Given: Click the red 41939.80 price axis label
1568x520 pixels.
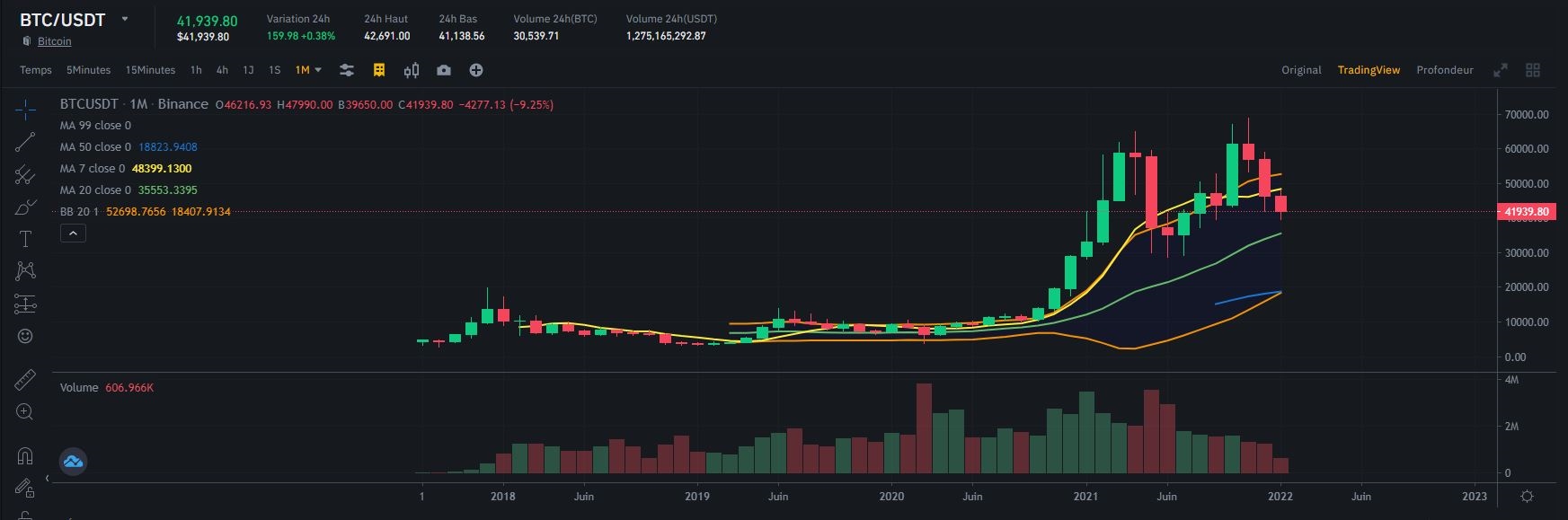Looking at the screenshot, I should [1525, 212].
